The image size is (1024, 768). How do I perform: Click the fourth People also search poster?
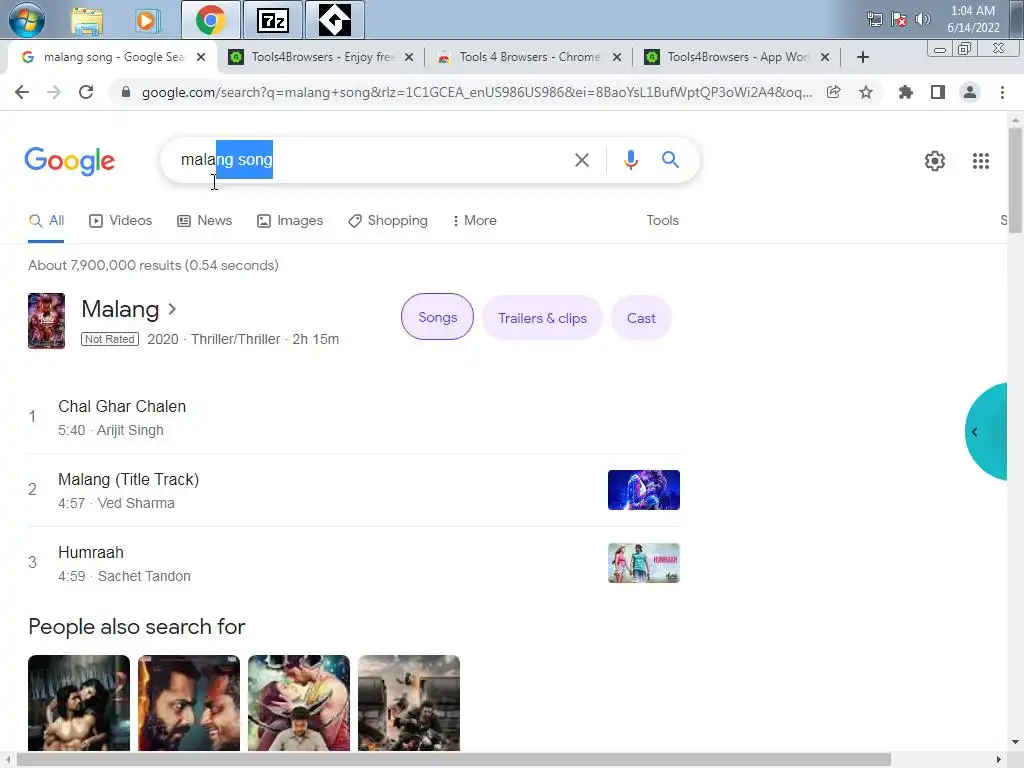409,703
